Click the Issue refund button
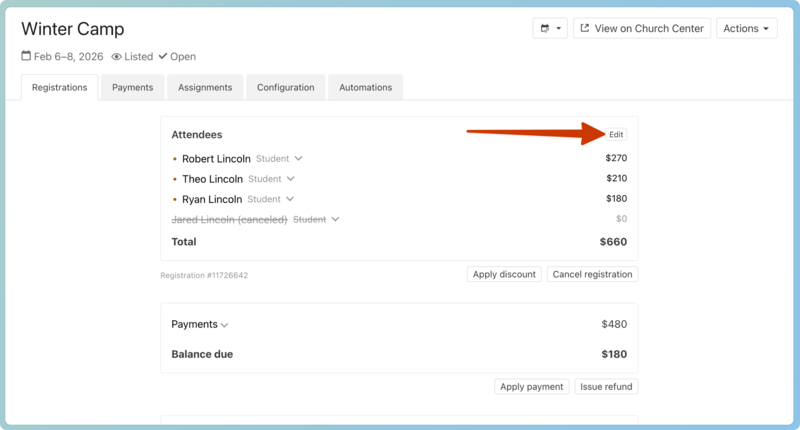The width and height of the screenshot is (800, 430). coord(605,387)
